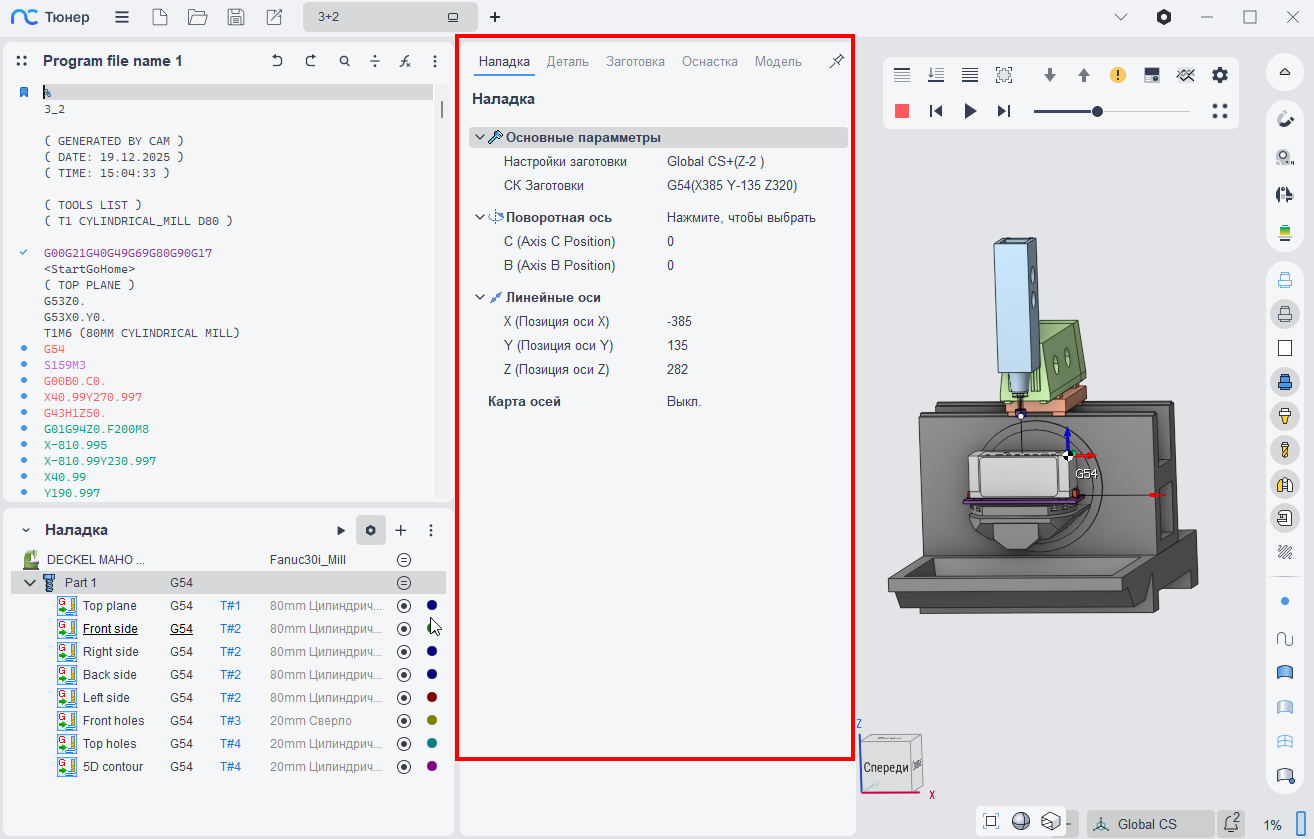Click the save file icon
The width and height of the screenshot is (1314, 839).
[x=236, y=17]
